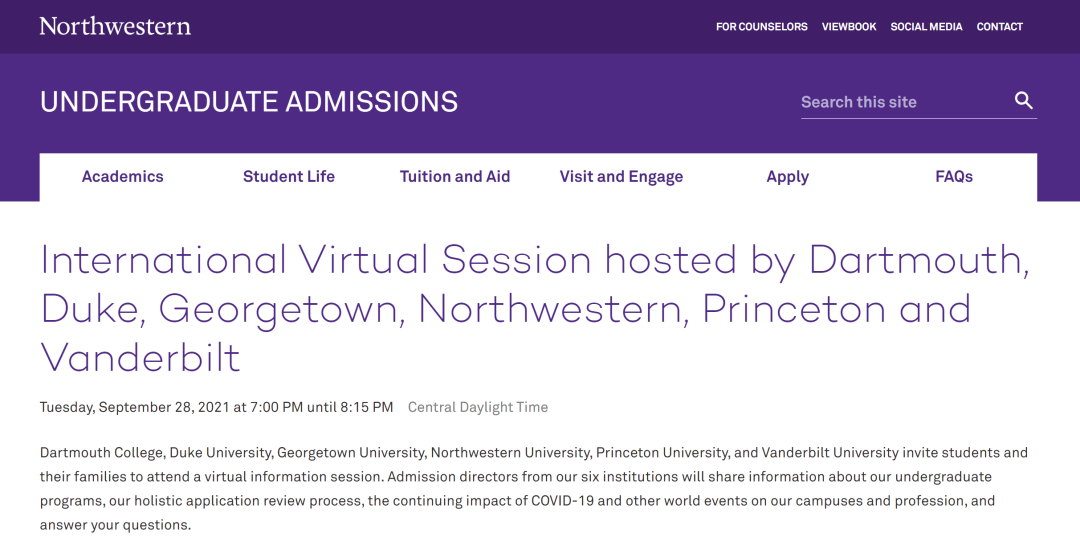Focus the Search this site field
Image resolution: width=1080 pixels, height=542 pixels.
904,102
